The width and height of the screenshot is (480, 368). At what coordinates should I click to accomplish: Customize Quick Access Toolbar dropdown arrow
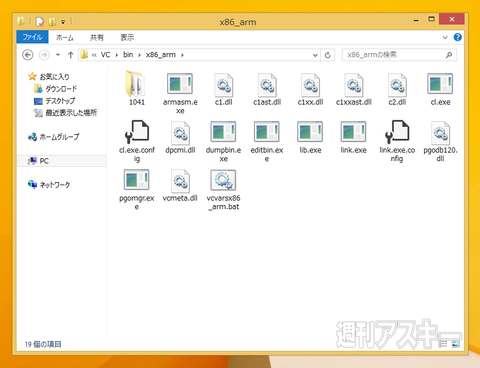click(x=63, y=22)
